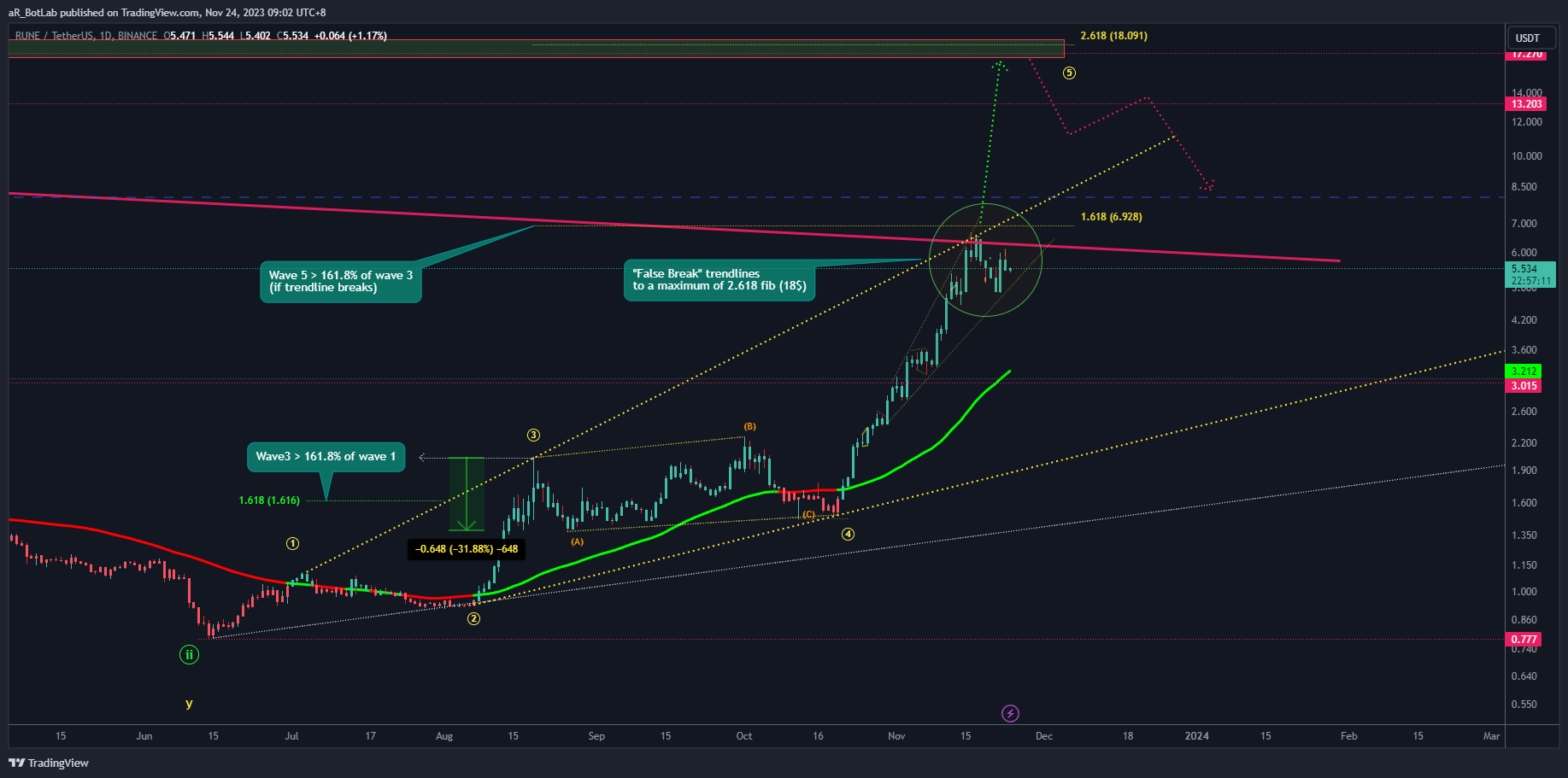Select the circled wave 5 label

[x=1069, y=73]
